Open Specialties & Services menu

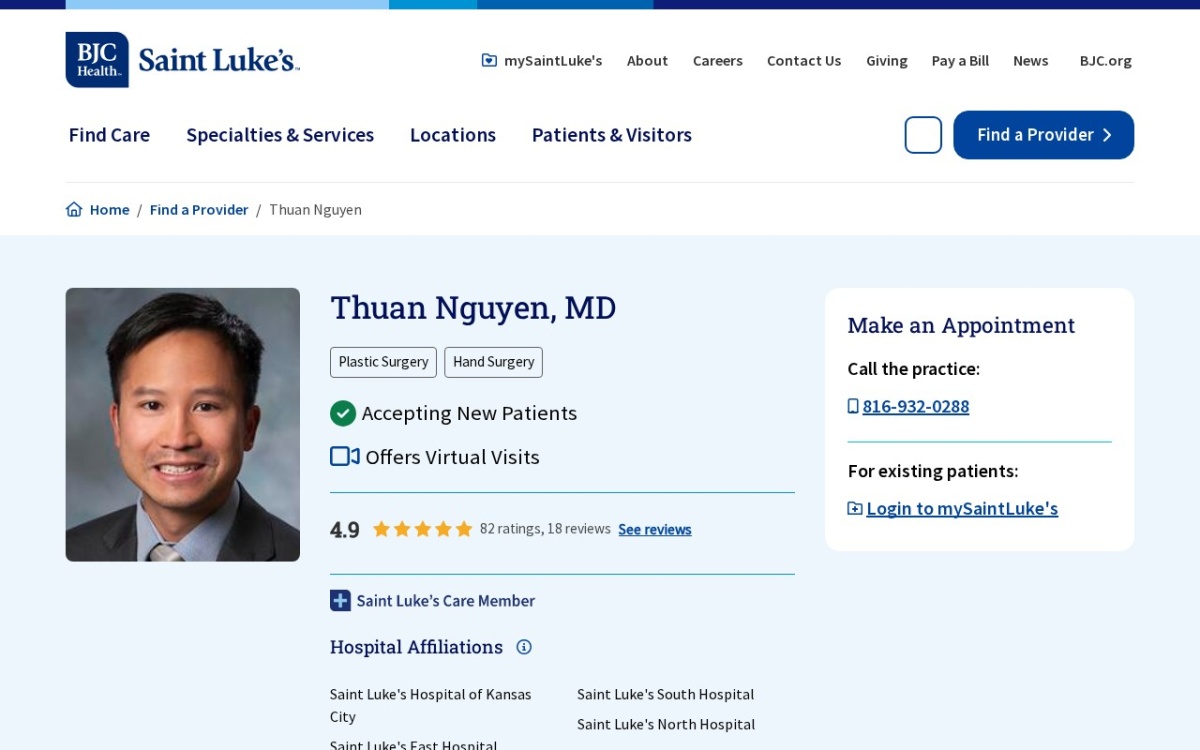(x=280, y=135)
